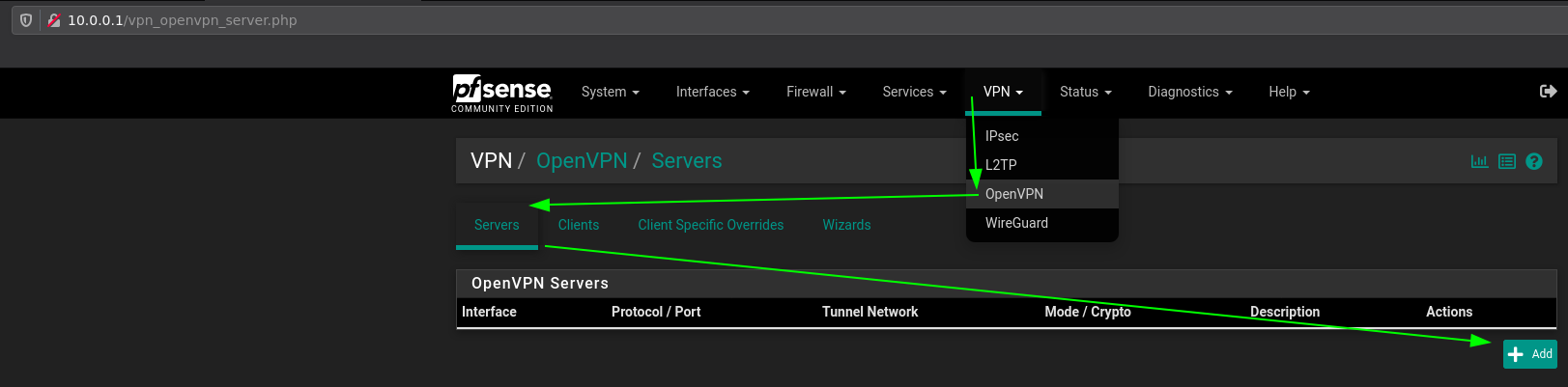Select L2TP from VPN menu
The width and height of the screenshot is (1568, 387).
pyautogui.click(x=1042, y=165)
